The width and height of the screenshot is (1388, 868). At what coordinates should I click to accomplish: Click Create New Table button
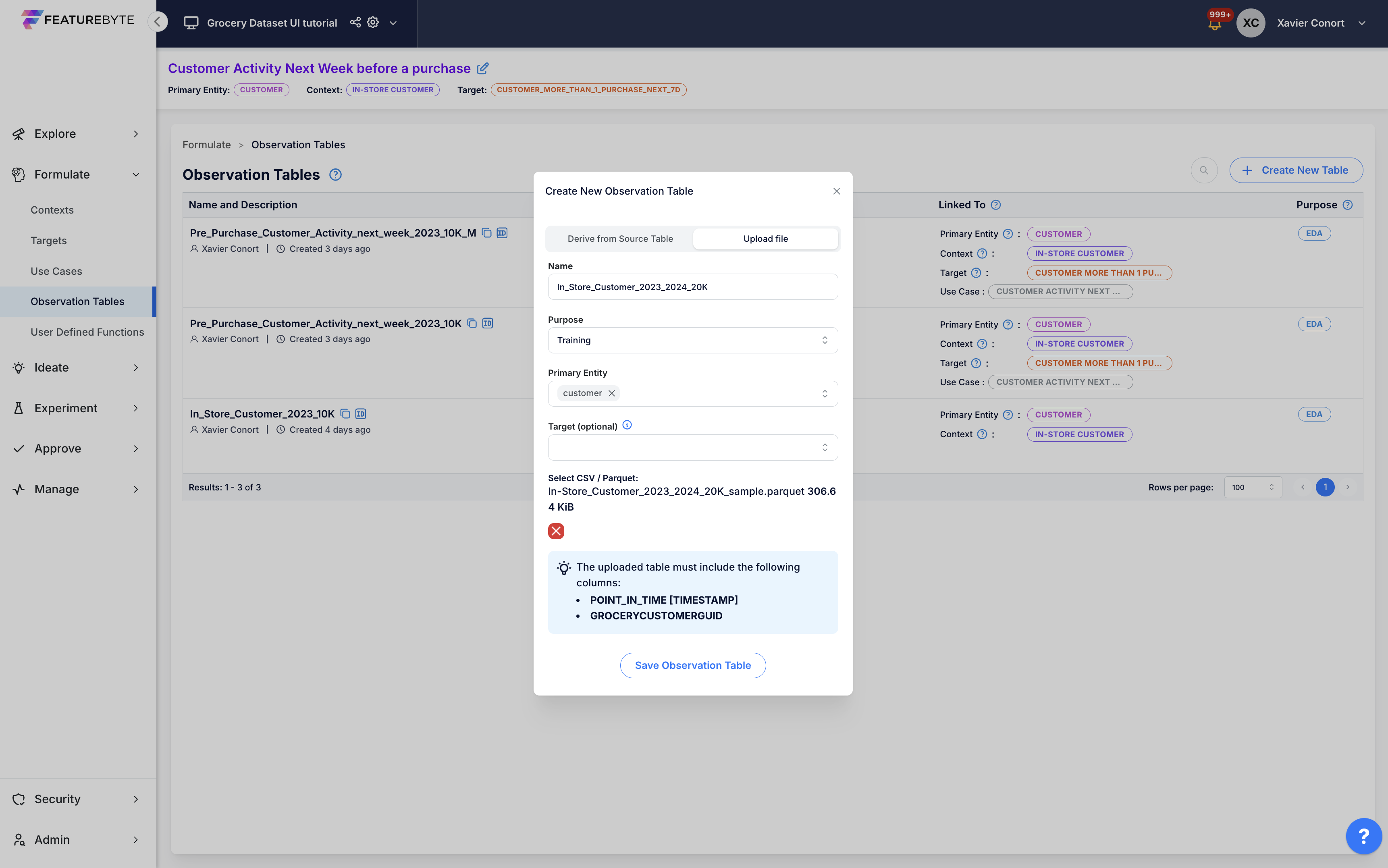[x=1296, y=170]
